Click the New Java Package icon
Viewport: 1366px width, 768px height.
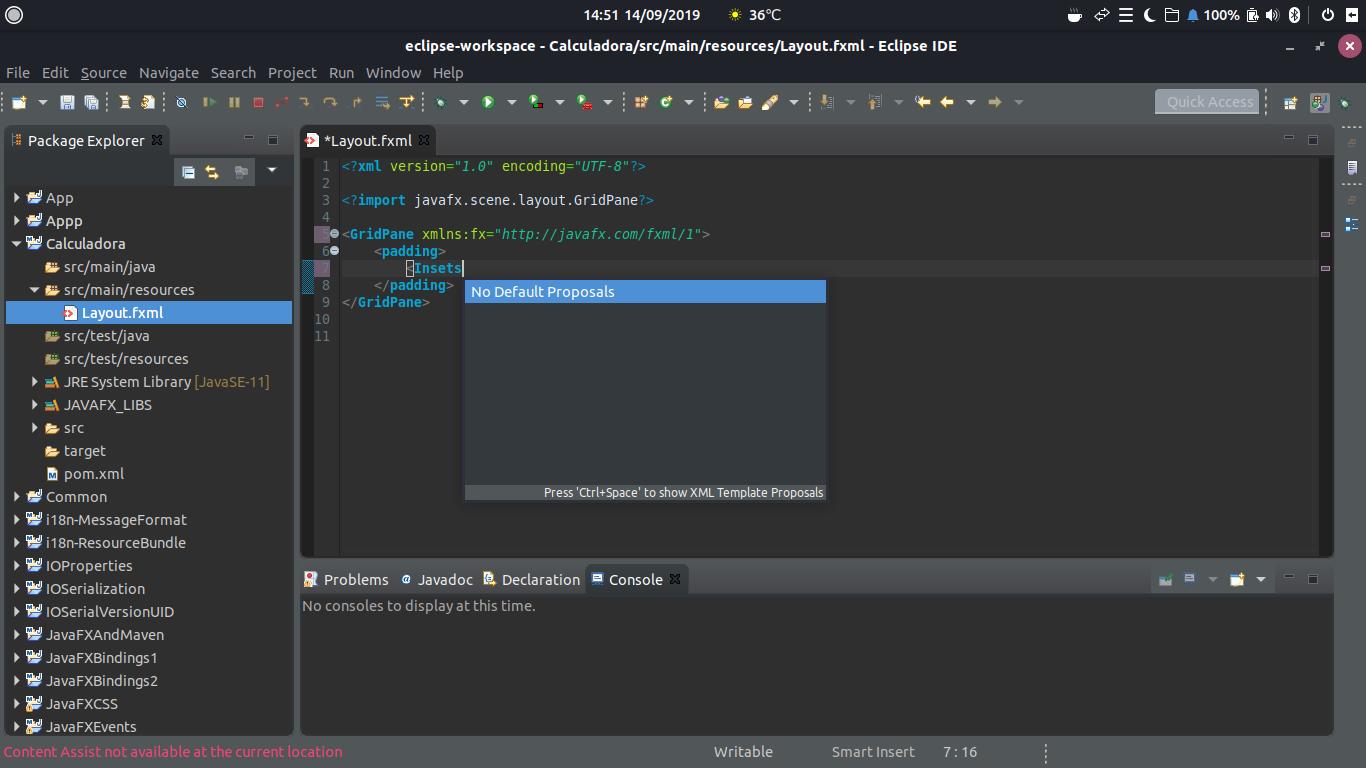point(641,102)
